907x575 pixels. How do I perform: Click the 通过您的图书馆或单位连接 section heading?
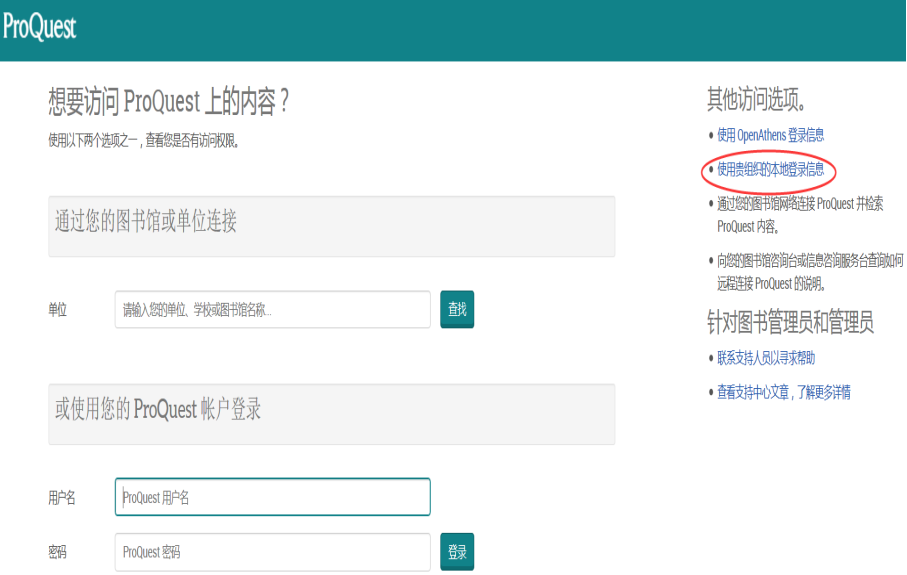point(146,221)
